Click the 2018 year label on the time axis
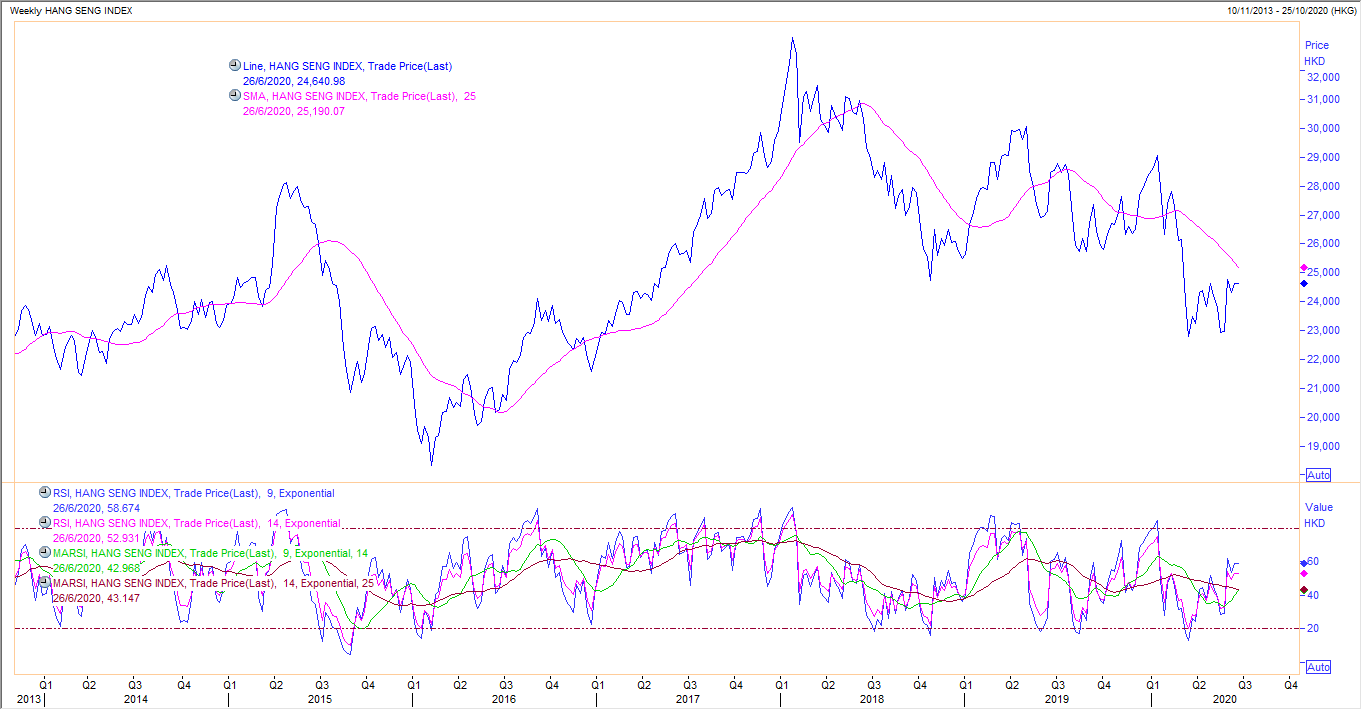This screenshot has height=710, width=1362. pos(872,700)
